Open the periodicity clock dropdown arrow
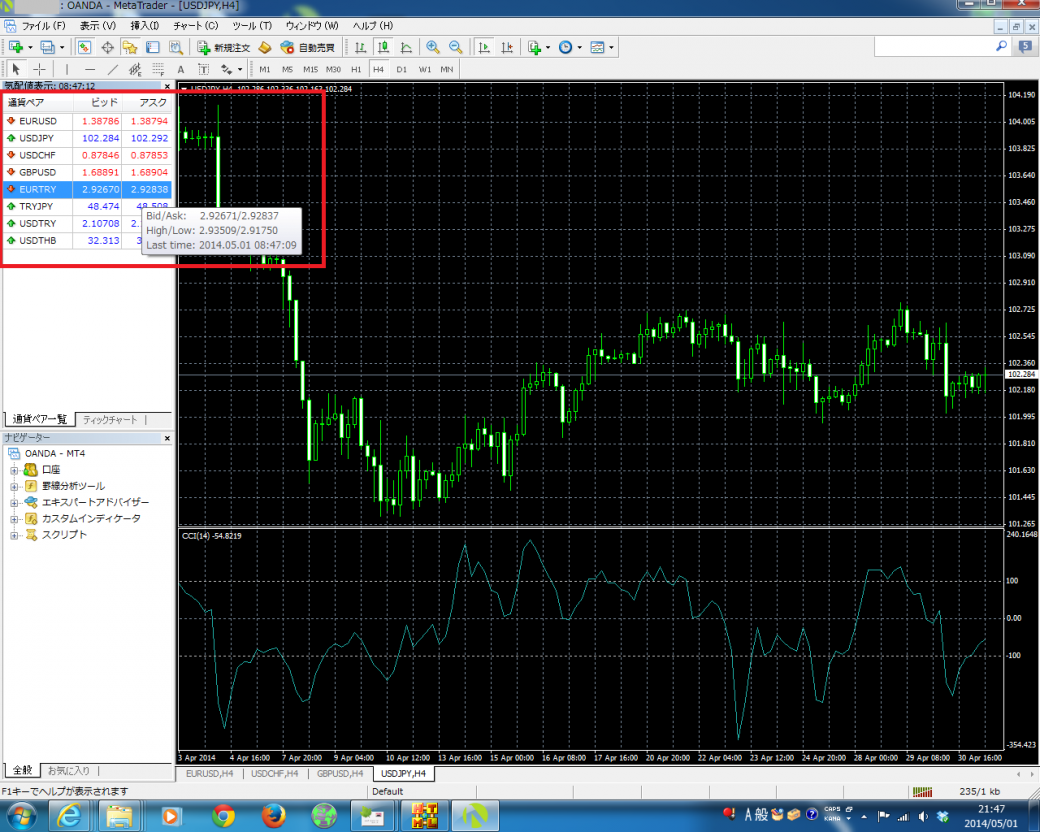This screenshot has height=832, width=1040. click(581, 47)
